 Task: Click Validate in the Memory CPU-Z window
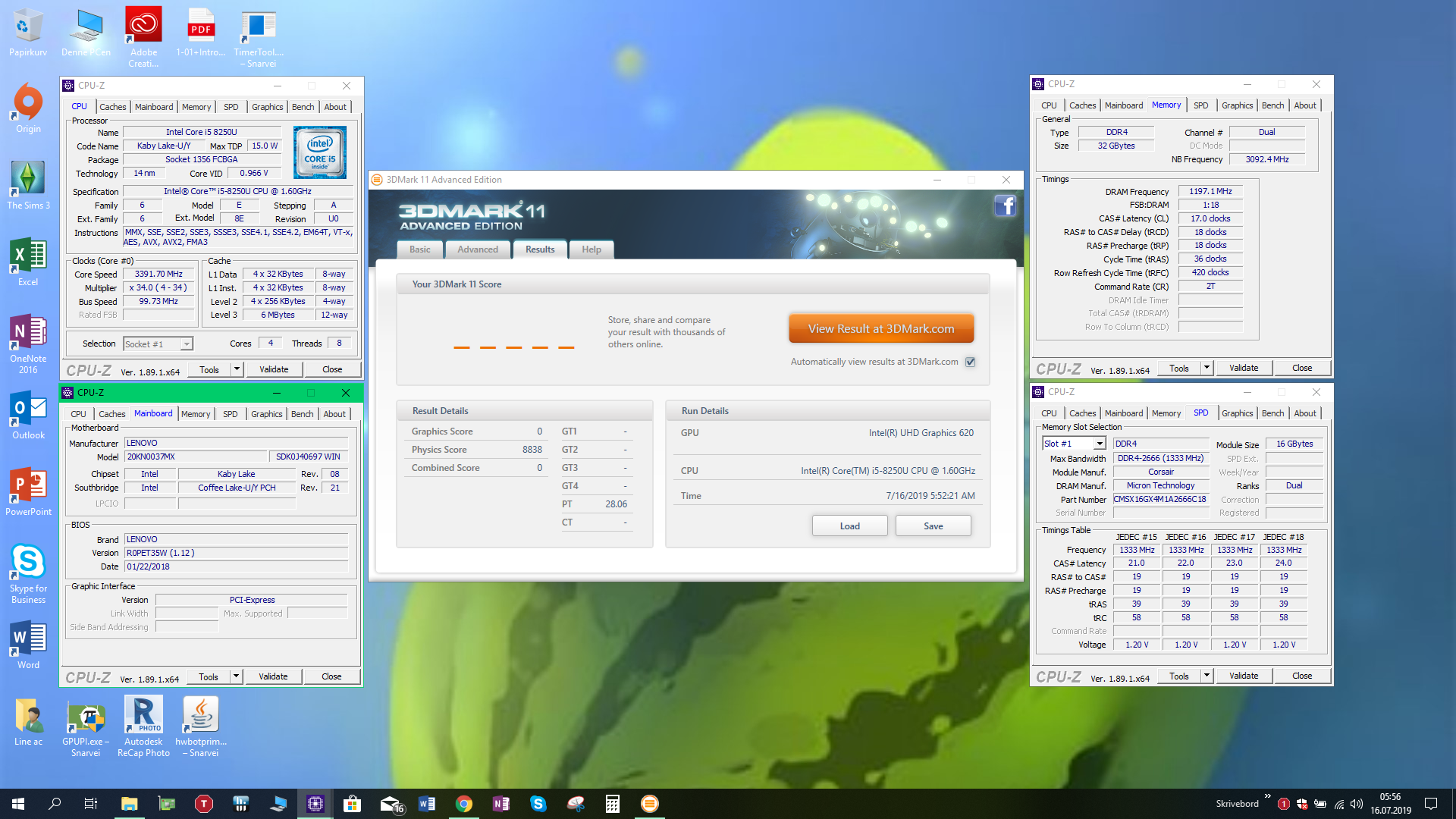tap(1244, 368)
